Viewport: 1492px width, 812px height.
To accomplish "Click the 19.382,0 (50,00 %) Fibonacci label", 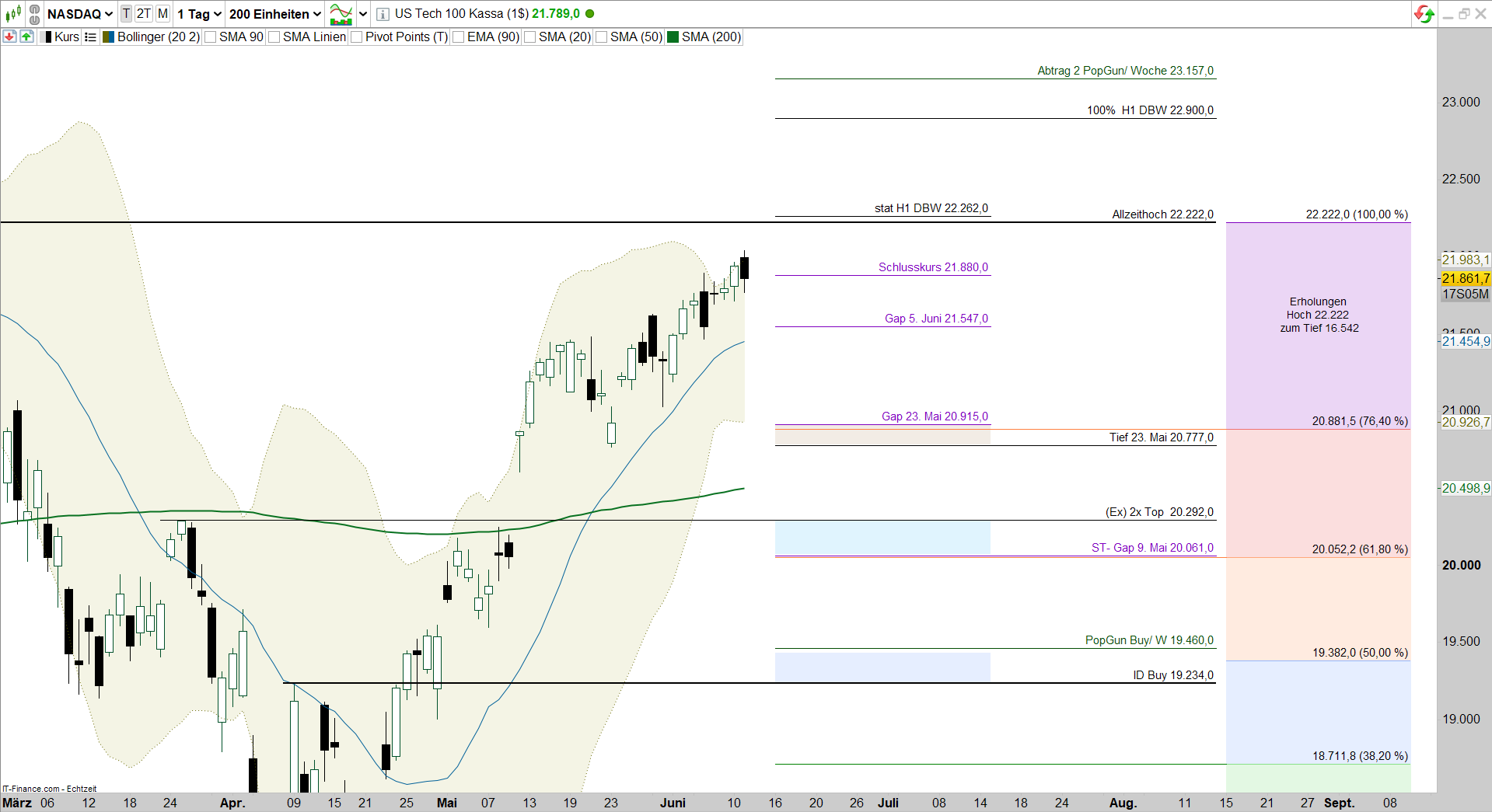I will coord(1360,653).
